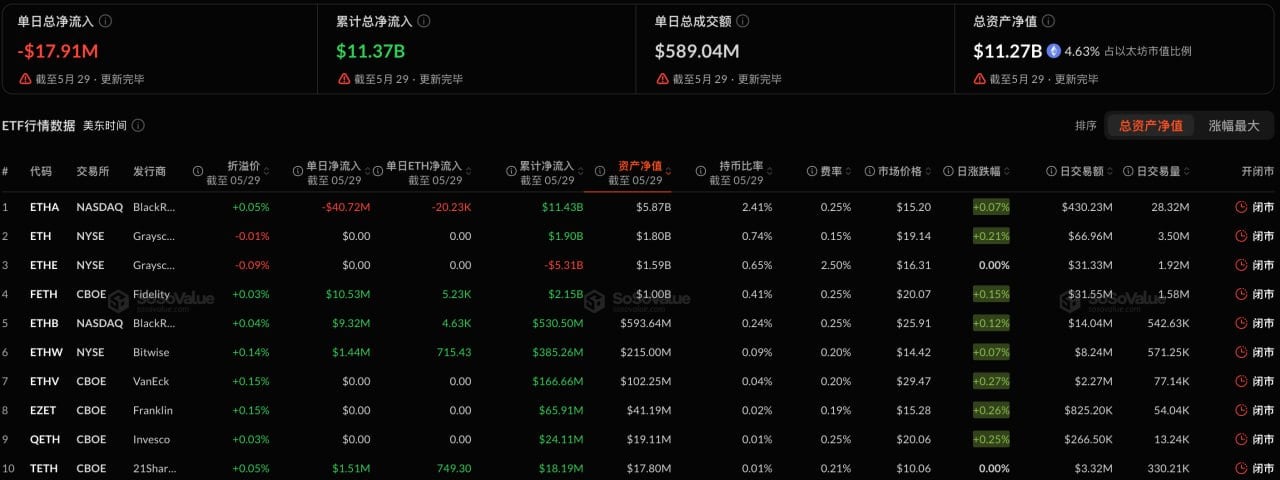Click the clock icon in TETH row
The height and width of the screenshot is (480, 1280).
point(1241,468)
